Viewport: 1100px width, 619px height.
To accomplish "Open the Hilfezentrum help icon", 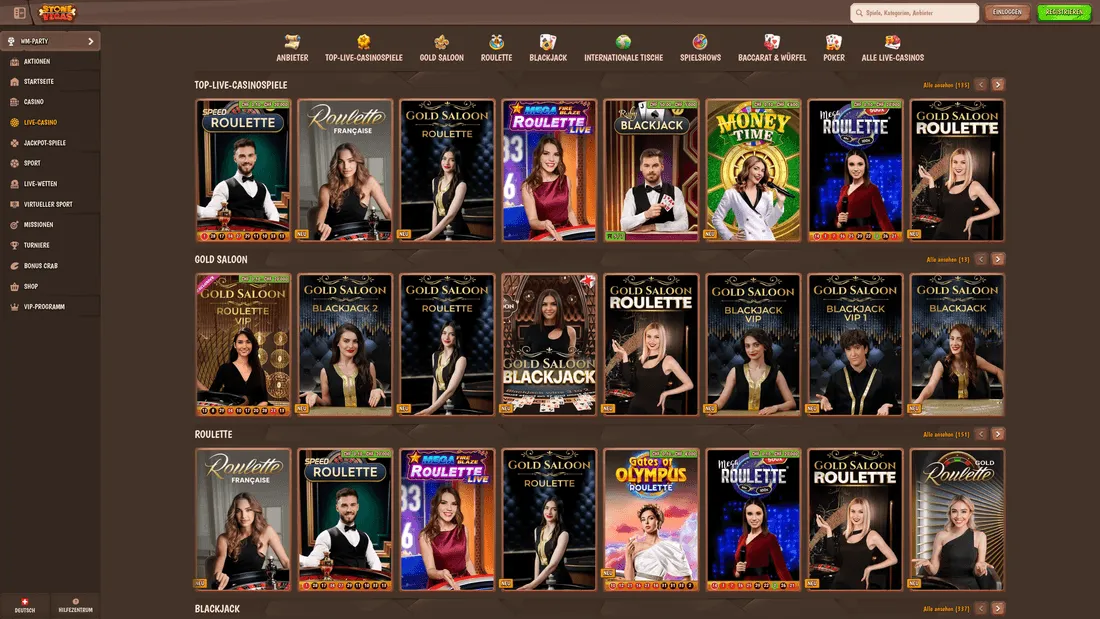I will 75,601.
